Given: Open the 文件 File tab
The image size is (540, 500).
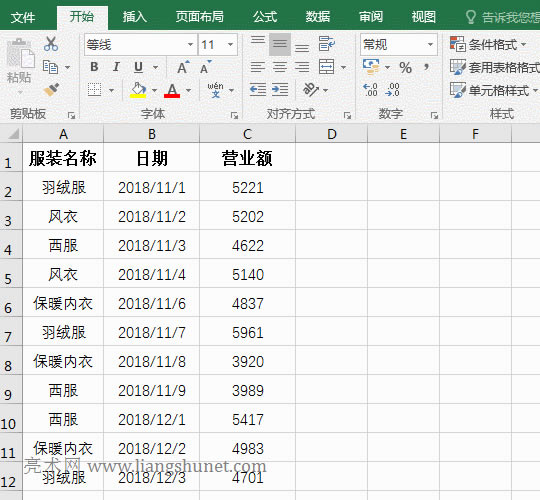Looking at the screenshot, I should [x=23, y=17].
